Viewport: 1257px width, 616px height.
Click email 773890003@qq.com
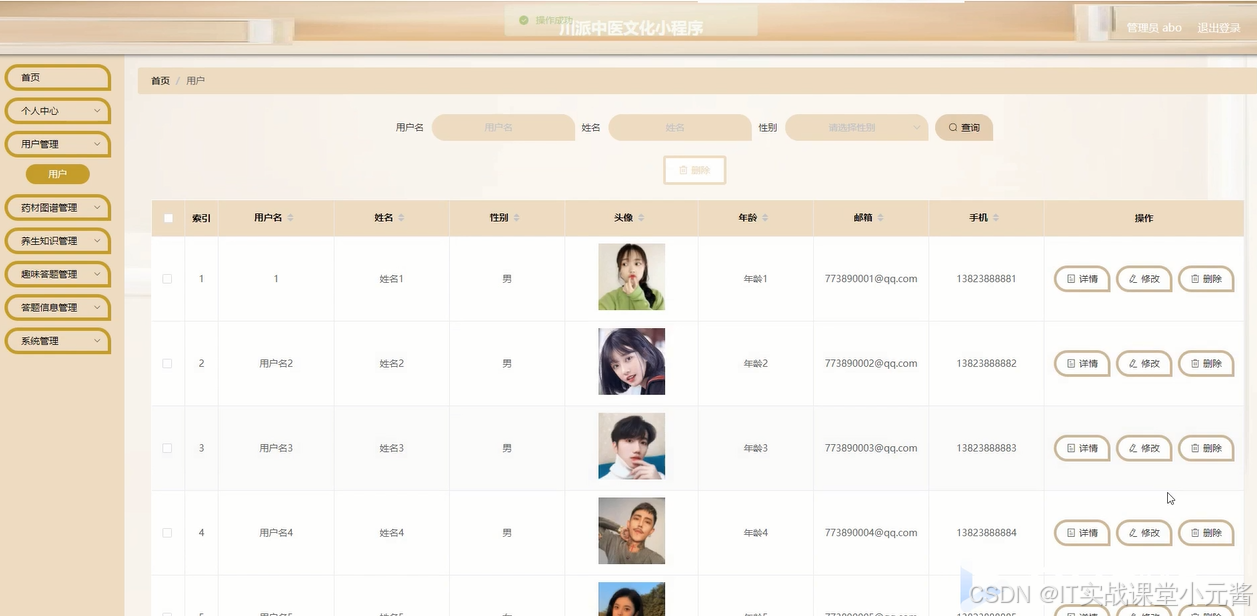click(x=871, y=448)
